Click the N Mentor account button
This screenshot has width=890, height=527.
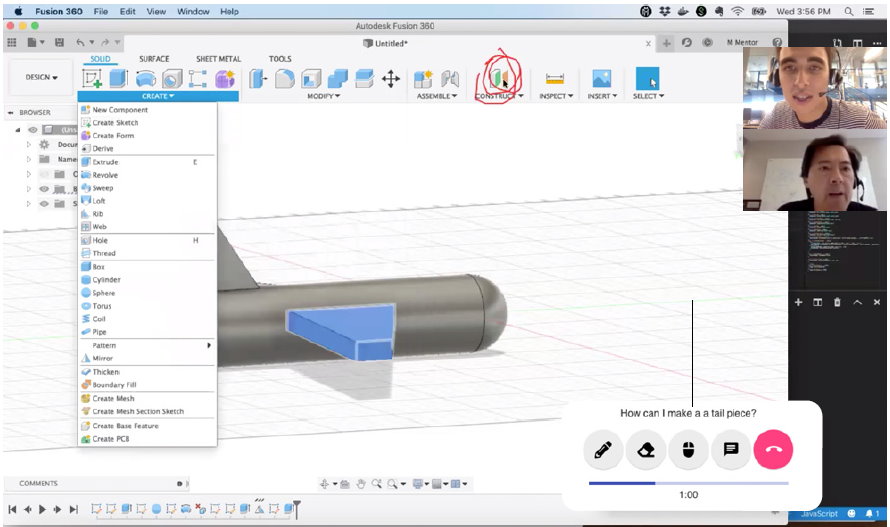742,42
